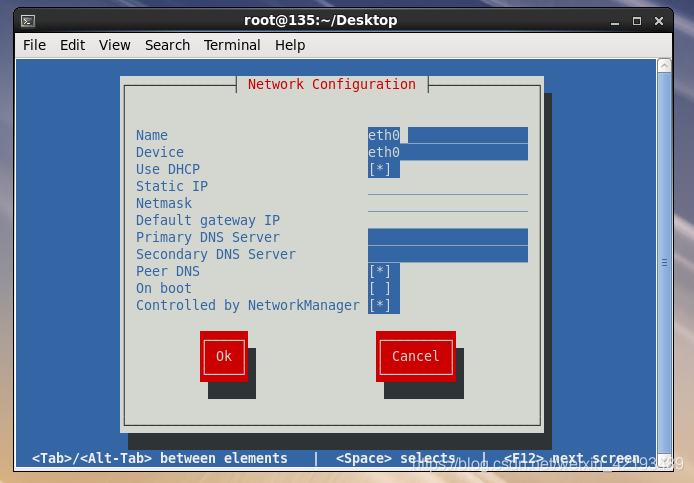This screenshot has height=483, width=694.
Task: Close the terminal window
Action: pyautogui.click(x=659, y=21)
